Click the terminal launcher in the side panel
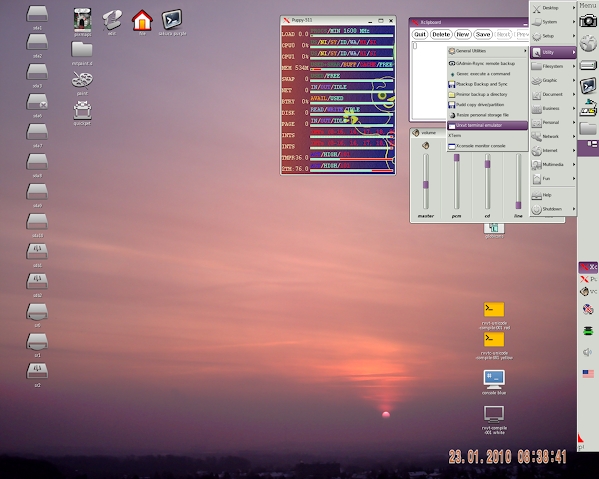 coord(588,86)
